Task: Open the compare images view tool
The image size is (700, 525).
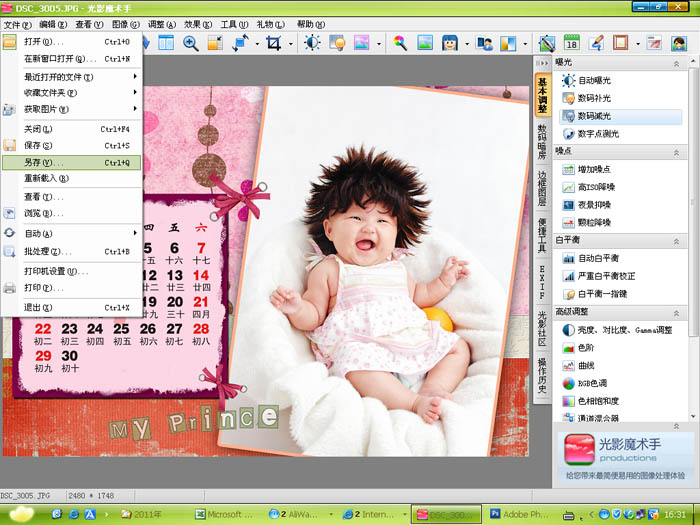Action: point(166,43)
